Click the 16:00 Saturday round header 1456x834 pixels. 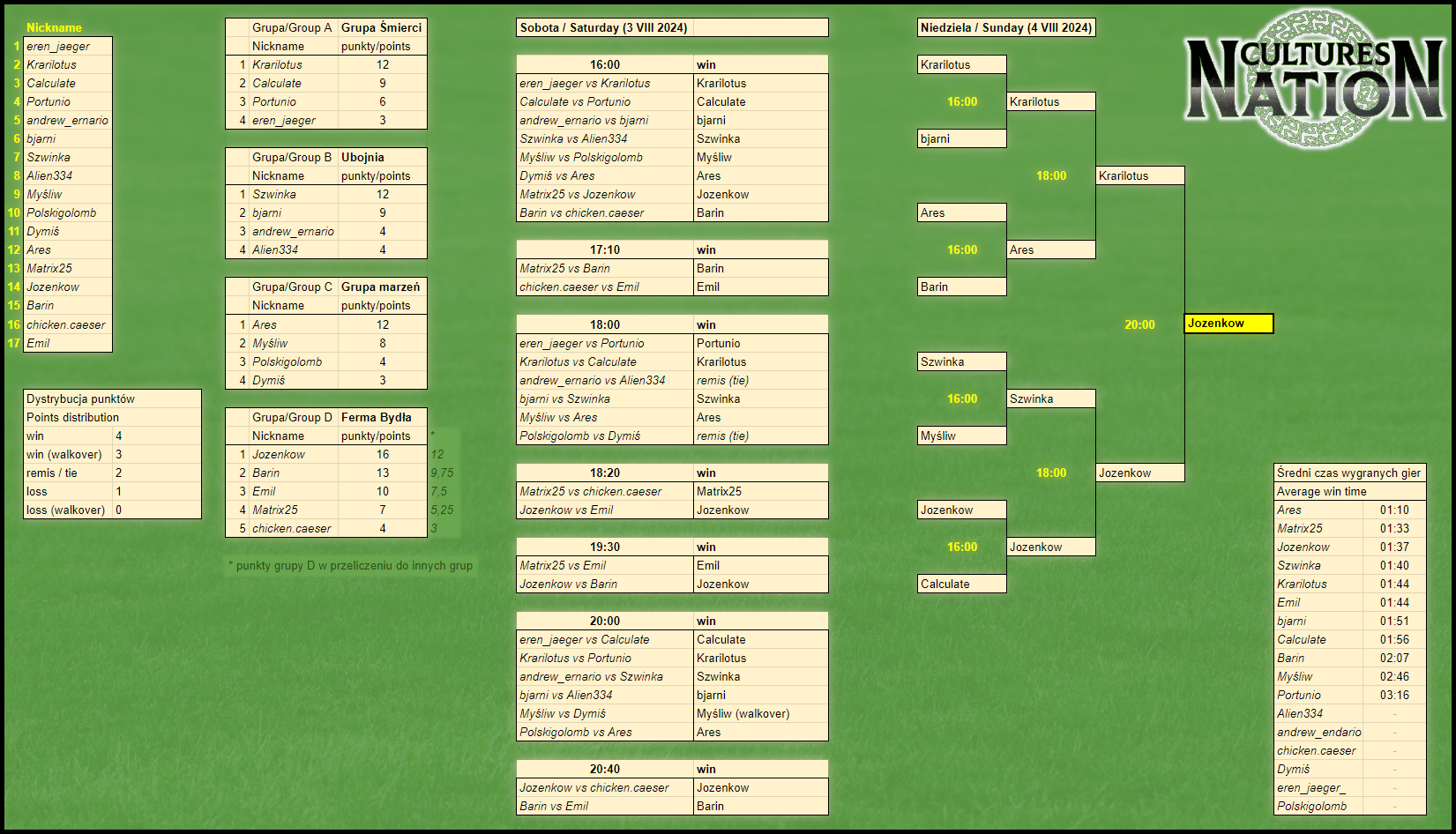[x=605, y=64]
